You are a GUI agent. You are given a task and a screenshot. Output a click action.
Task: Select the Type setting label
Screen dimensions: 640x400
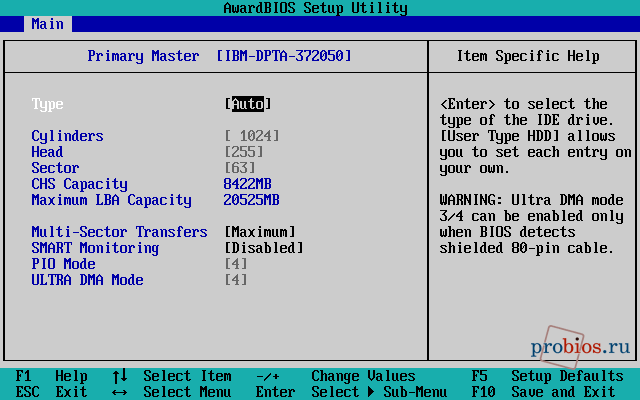[47, 104]
